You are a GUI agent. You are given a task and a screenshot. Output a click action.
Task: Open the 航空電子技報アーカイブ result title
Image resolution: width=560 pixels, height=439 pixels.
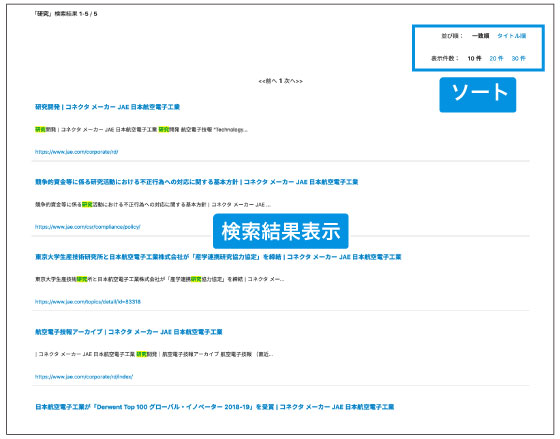(x=129, y=332)
